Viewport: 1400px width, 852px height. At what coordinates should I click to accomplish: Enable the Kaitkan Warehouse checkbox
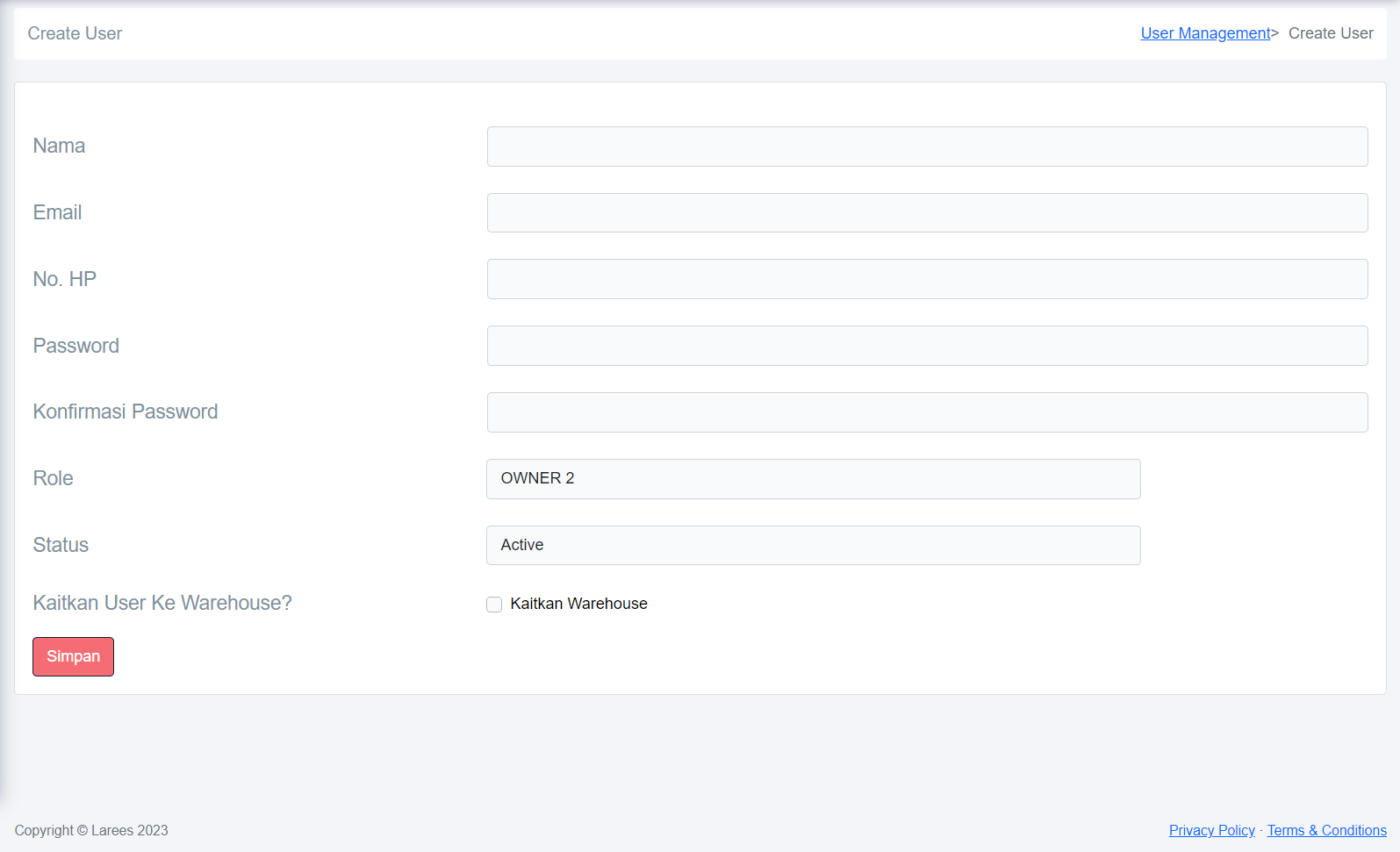click(x=494, y=605)
